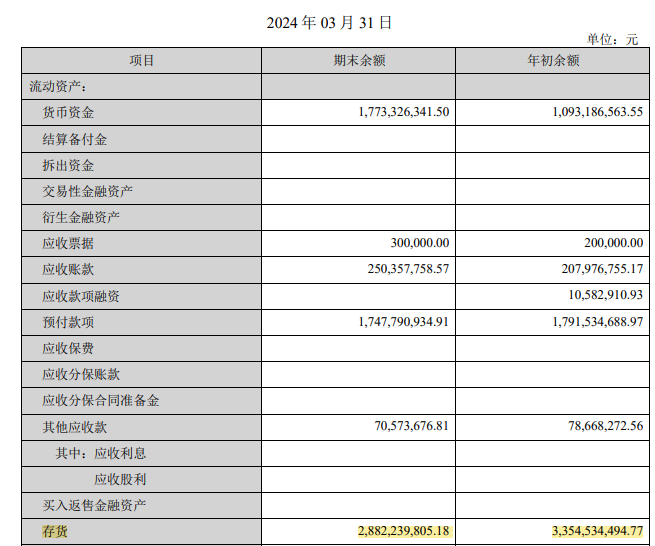
Task: Select 预付款项 opening balance 1,791,534,688.97
Action: click(x=597, y=322)
